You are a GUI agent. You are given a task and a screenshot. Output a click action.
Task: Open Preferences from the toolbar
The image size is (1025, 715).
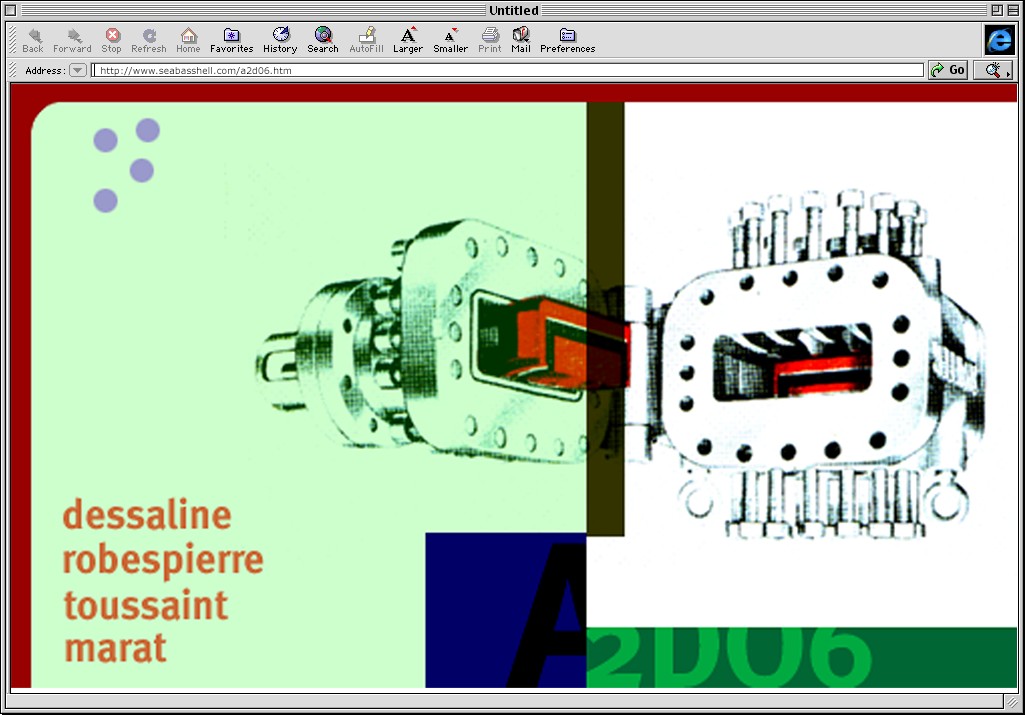pyautogui.click(x=567, y=40)
